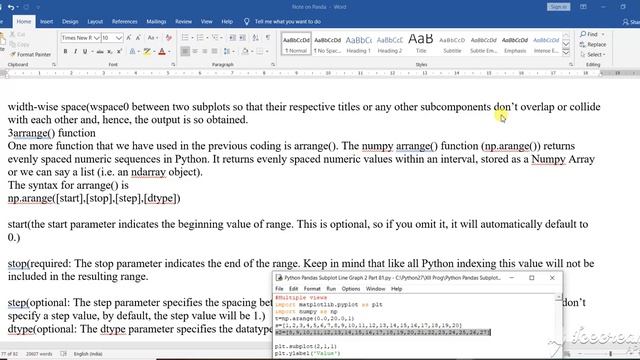Center align the paragraph
This screenshot has width=640, height=360.
point(195,51)
